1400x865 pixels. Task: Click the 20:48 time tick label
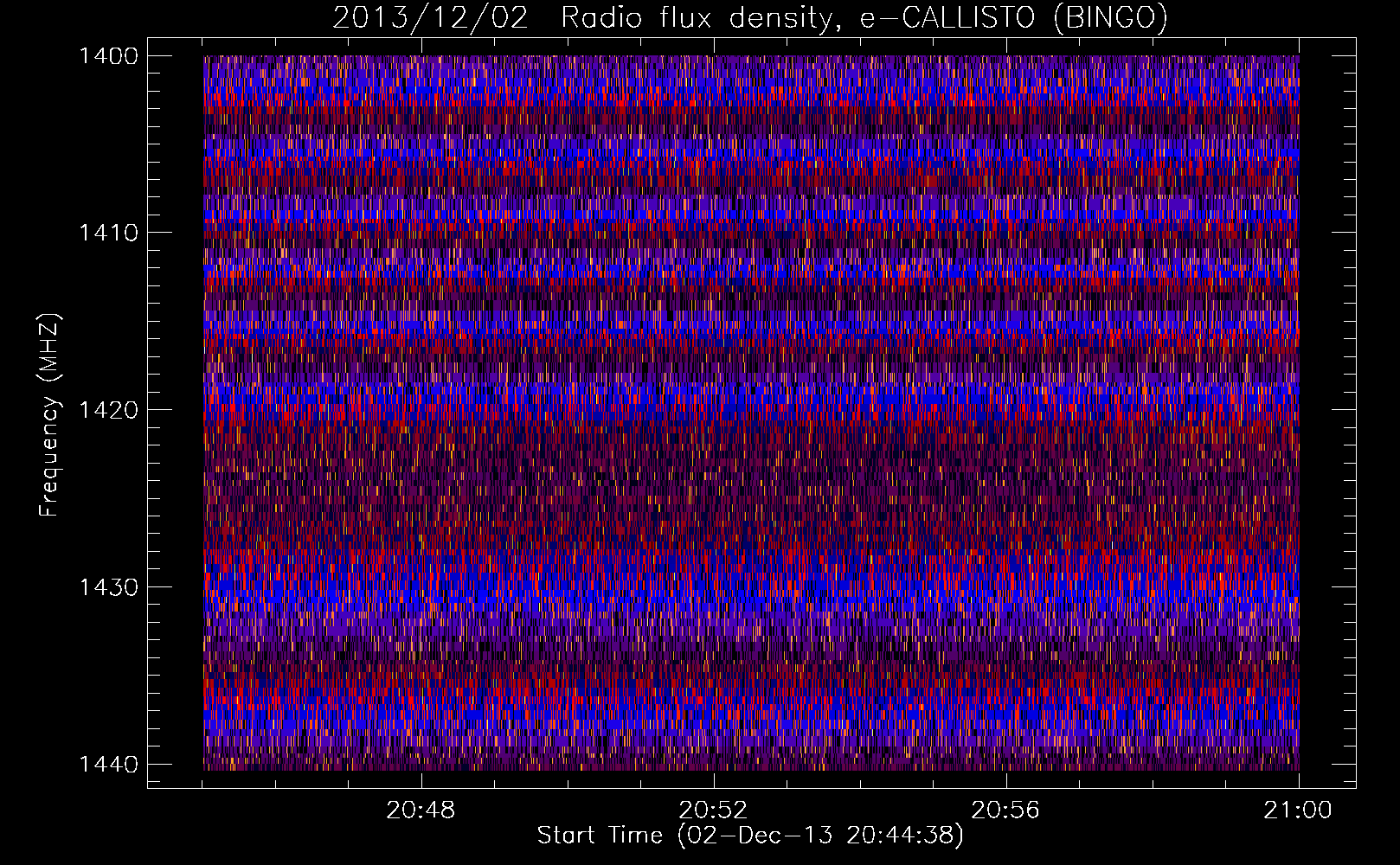click(421, 811)
